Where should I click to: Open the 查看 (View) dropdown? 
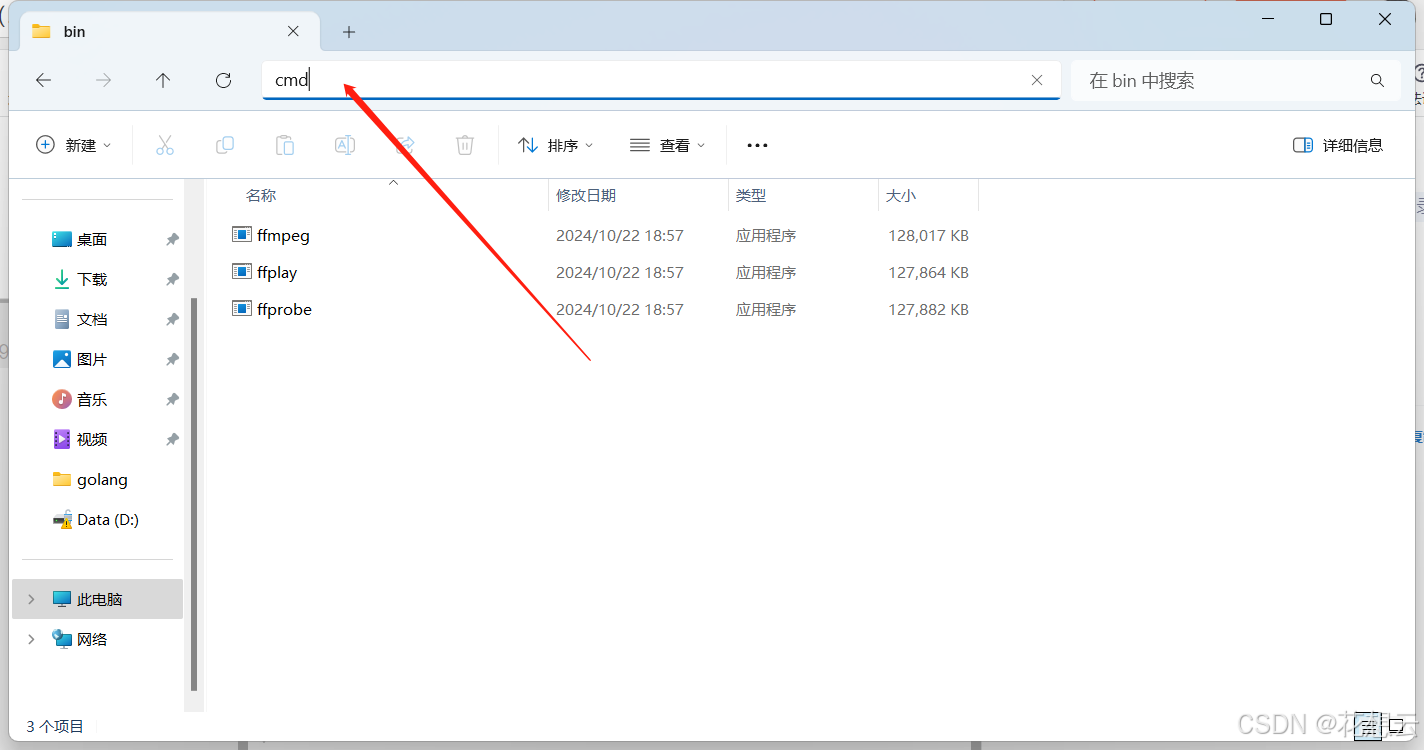pos(668,145)
